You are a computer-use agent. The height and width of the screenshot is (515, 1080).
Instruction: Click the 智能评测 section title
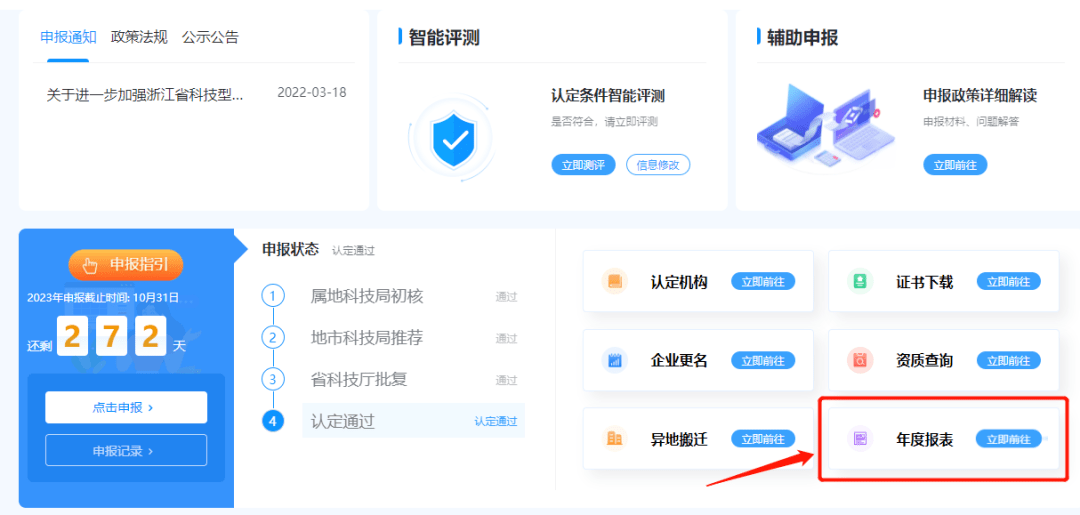444,37
